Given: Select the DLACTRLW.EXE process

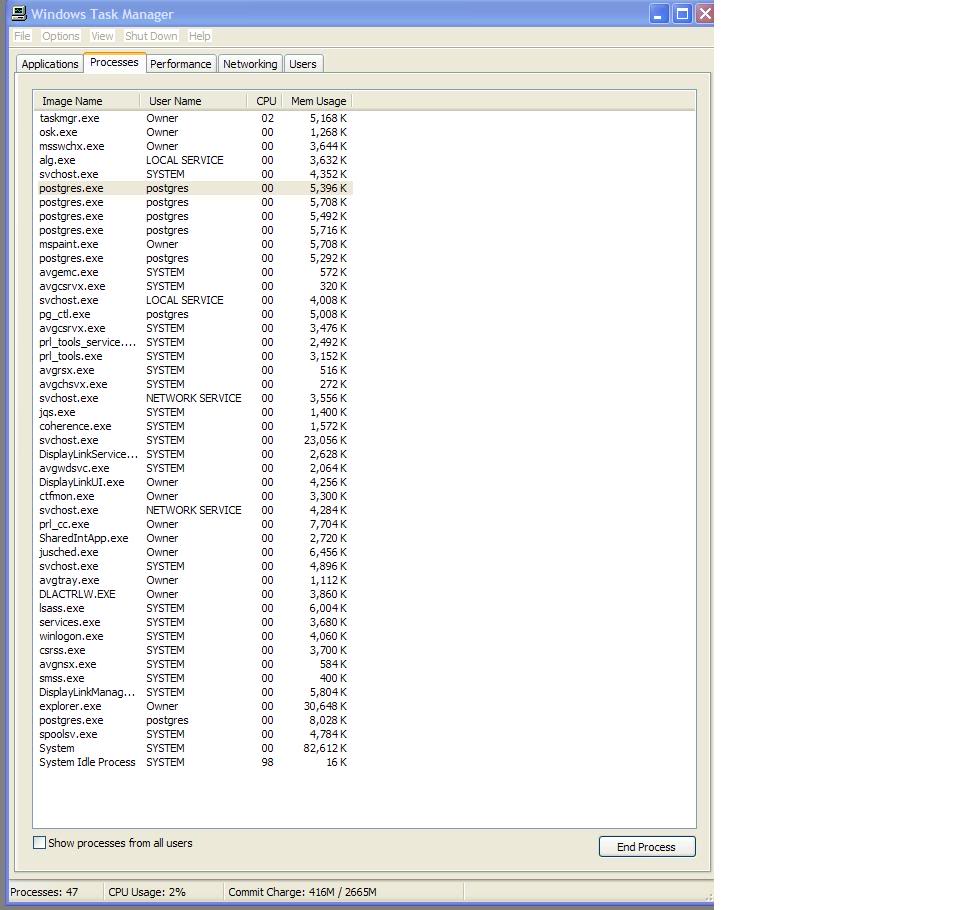Looking at the screenshot, I should click(x=195, y=595).
